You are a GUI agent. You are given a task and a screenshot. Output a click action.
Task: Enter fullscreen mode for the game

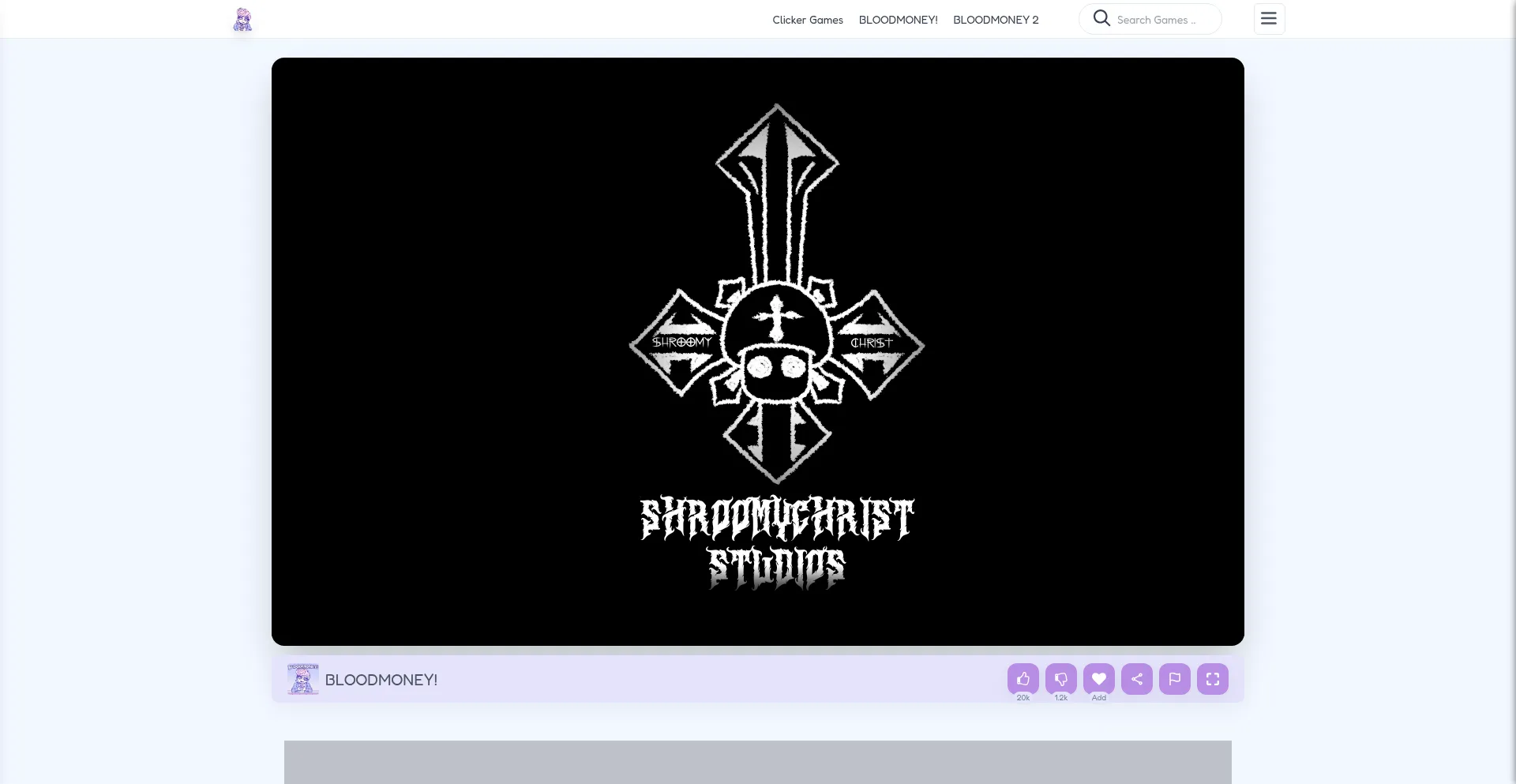(1212, 679)
